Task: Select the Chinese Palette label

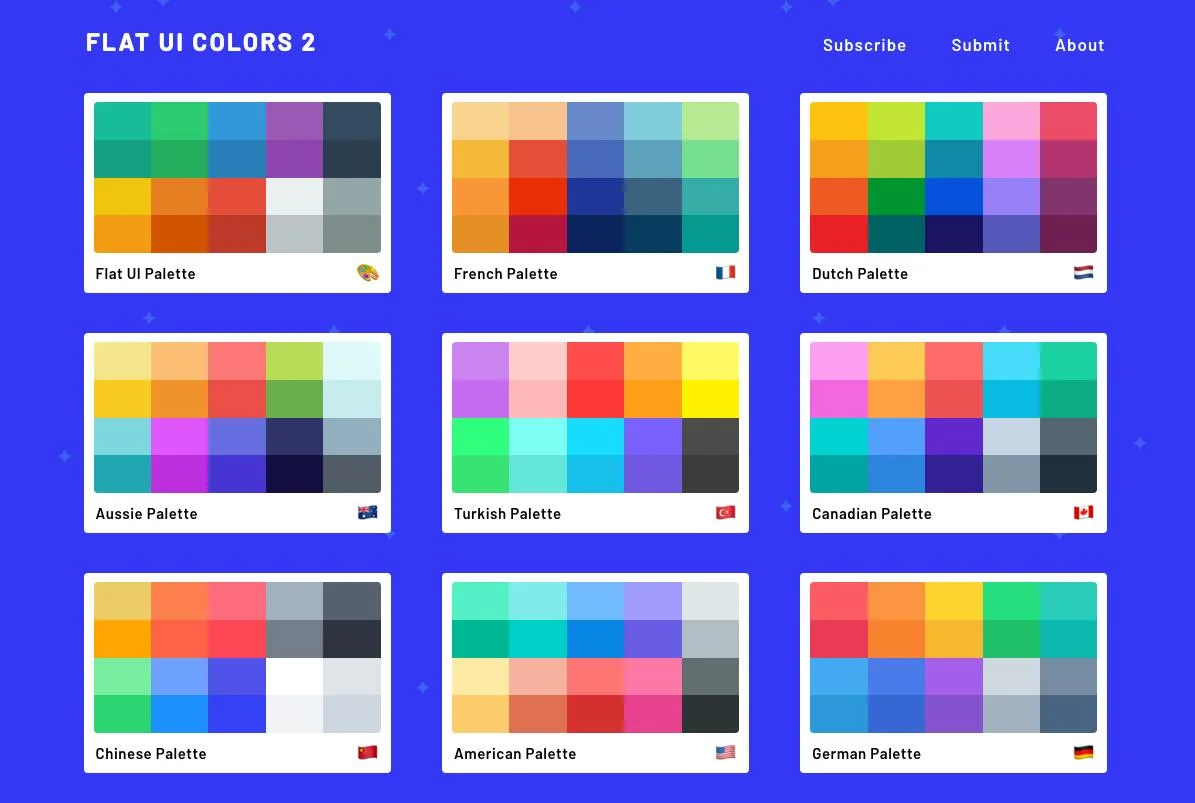Action: click(151, 753)
